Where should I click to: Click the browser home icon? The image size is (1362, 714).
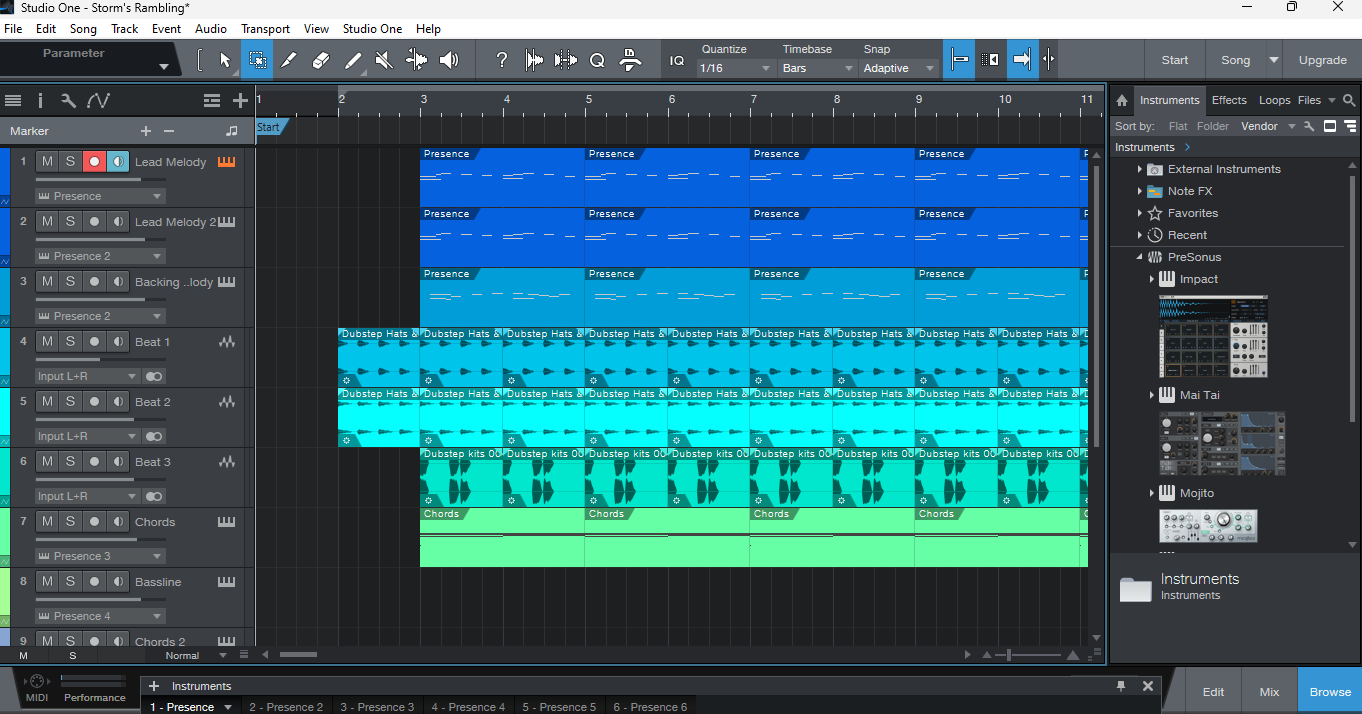pyautogui.click(x=1122, y=100)
